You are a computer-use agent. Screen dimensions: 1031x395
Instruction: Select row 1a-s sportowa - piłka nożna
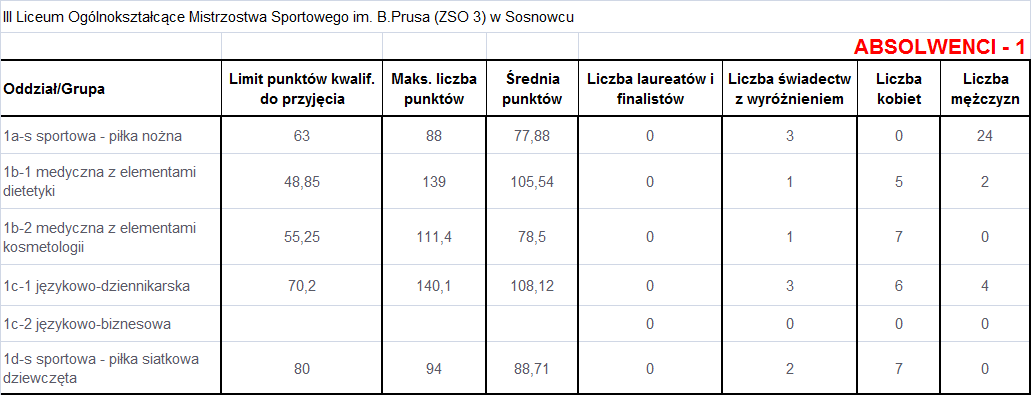tap(516, 136)
